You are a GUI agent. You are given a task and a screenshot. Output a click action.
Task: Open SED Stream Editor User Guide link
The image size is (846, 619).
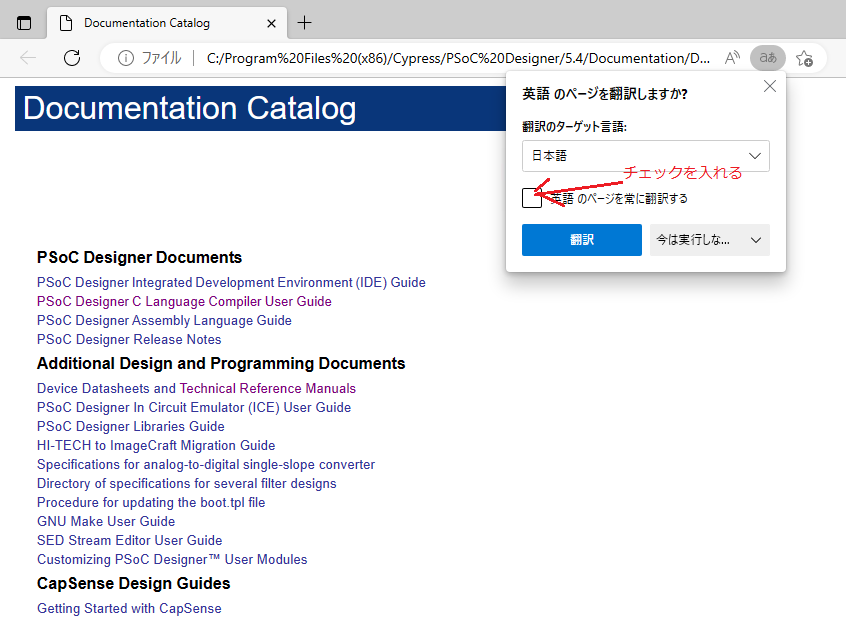129,540
